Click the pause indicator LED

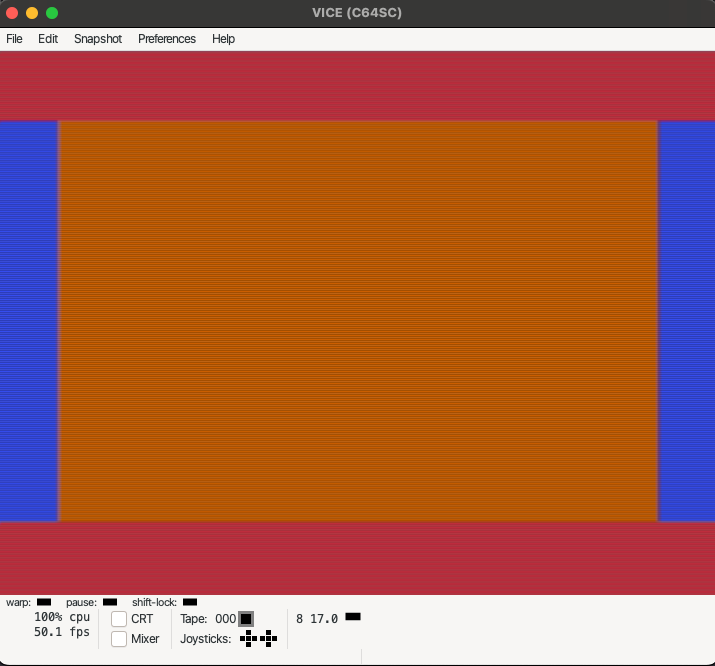(x=110, y=602)
